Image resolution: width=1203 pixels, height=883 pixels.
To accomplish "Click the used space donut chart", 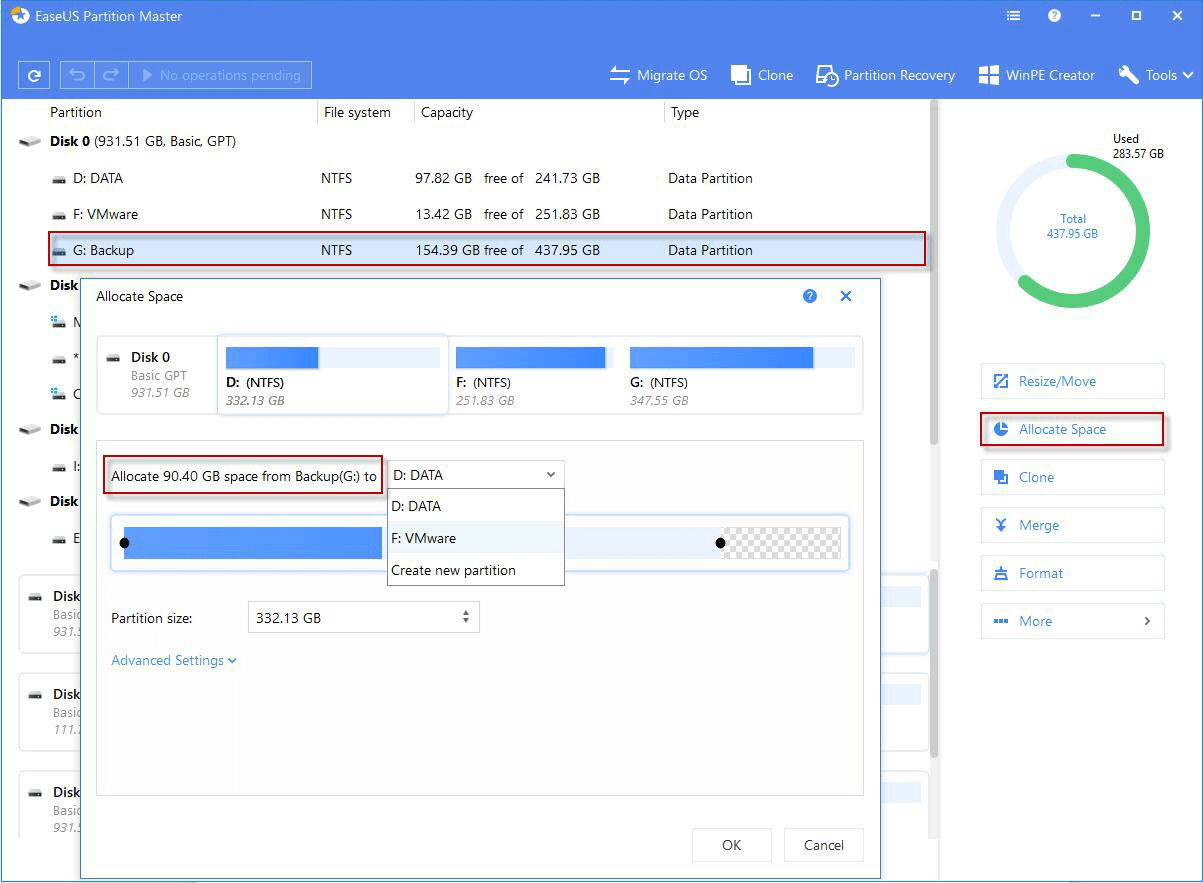I will [x=1072, y=231].
